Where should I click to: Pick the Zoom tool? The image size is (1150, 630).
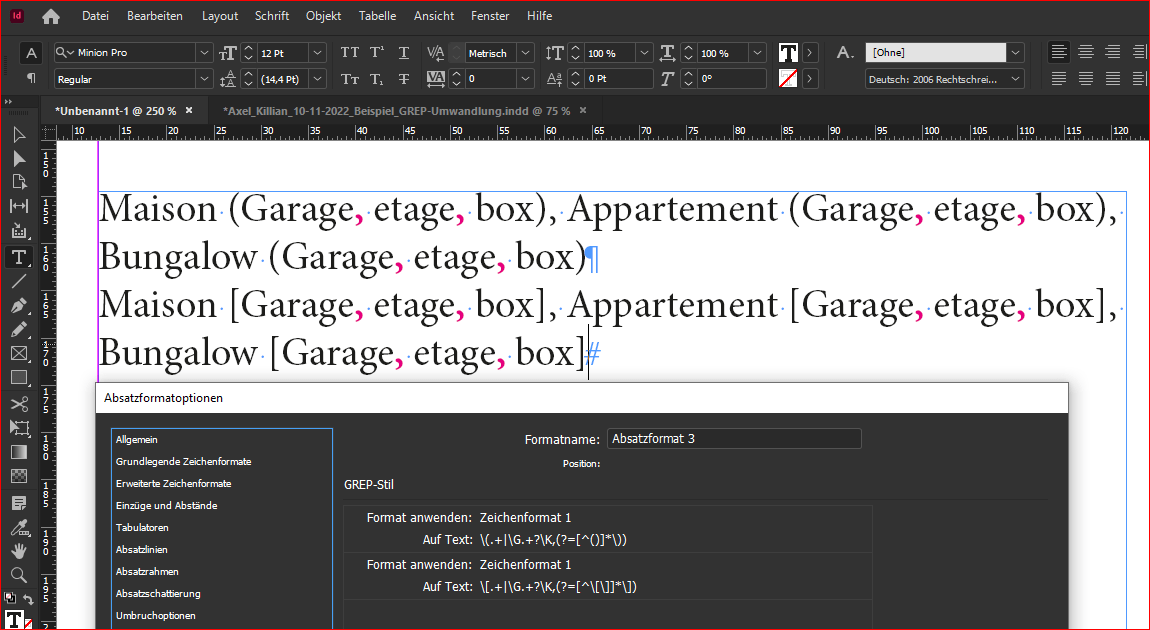tap(18, 575)
